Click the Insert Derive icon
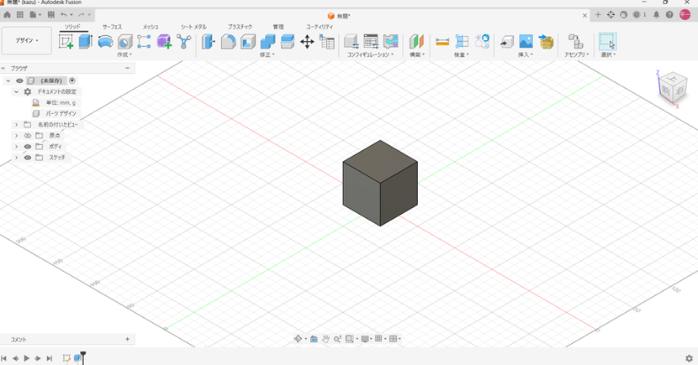698x365 pixels. (x=507, y=41)
